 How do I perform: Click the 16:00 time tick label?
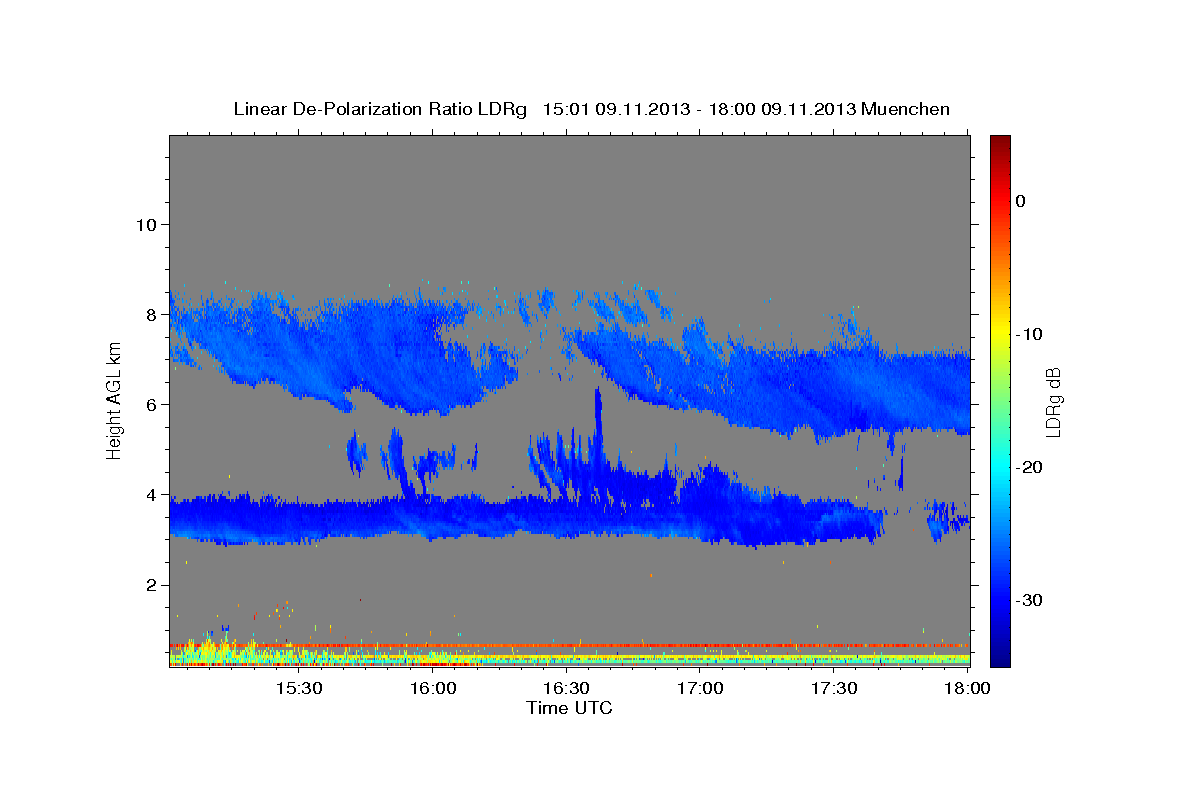pyautogui.click(x=432, y=689)
